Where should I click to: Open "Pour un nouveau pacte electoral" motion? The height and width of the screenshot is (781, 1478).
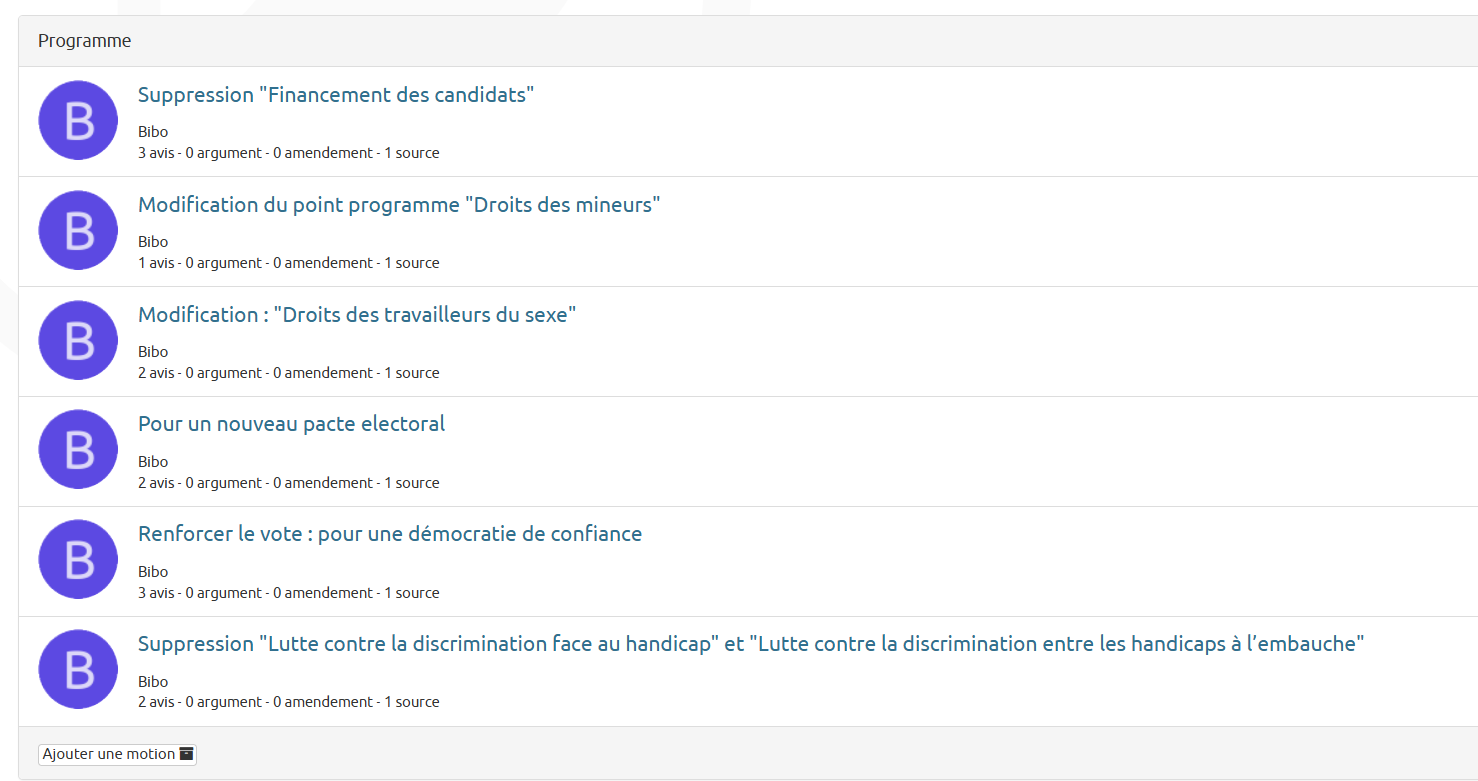pos(291,424)
